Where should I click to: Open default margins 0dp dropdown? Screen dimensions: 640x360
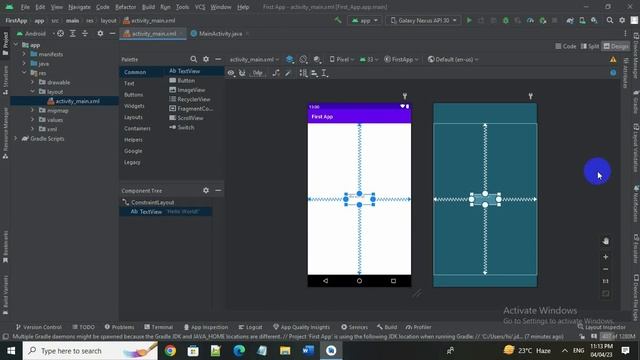pyautogui.click(x=258, y=73)
